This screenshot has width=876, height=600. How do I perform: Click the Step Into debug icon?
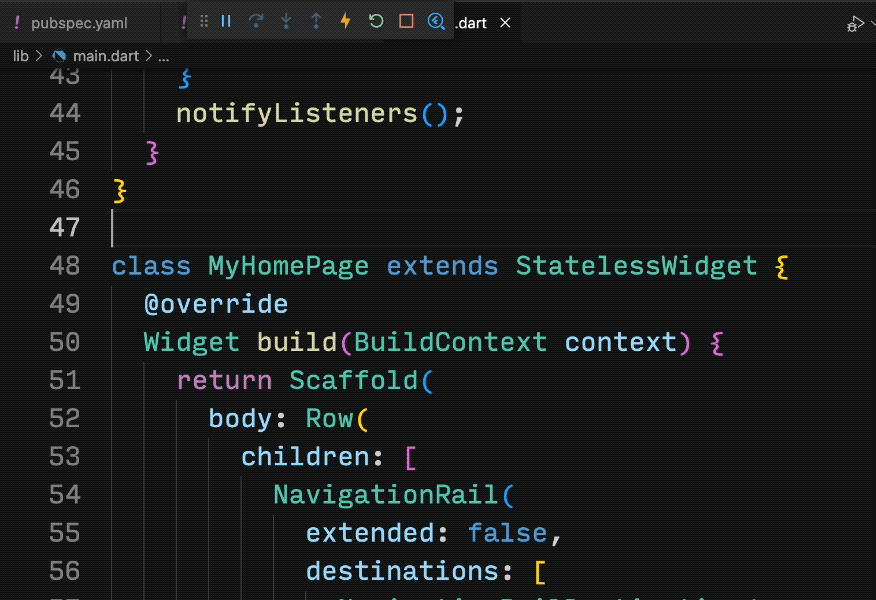tap(286, 21)
